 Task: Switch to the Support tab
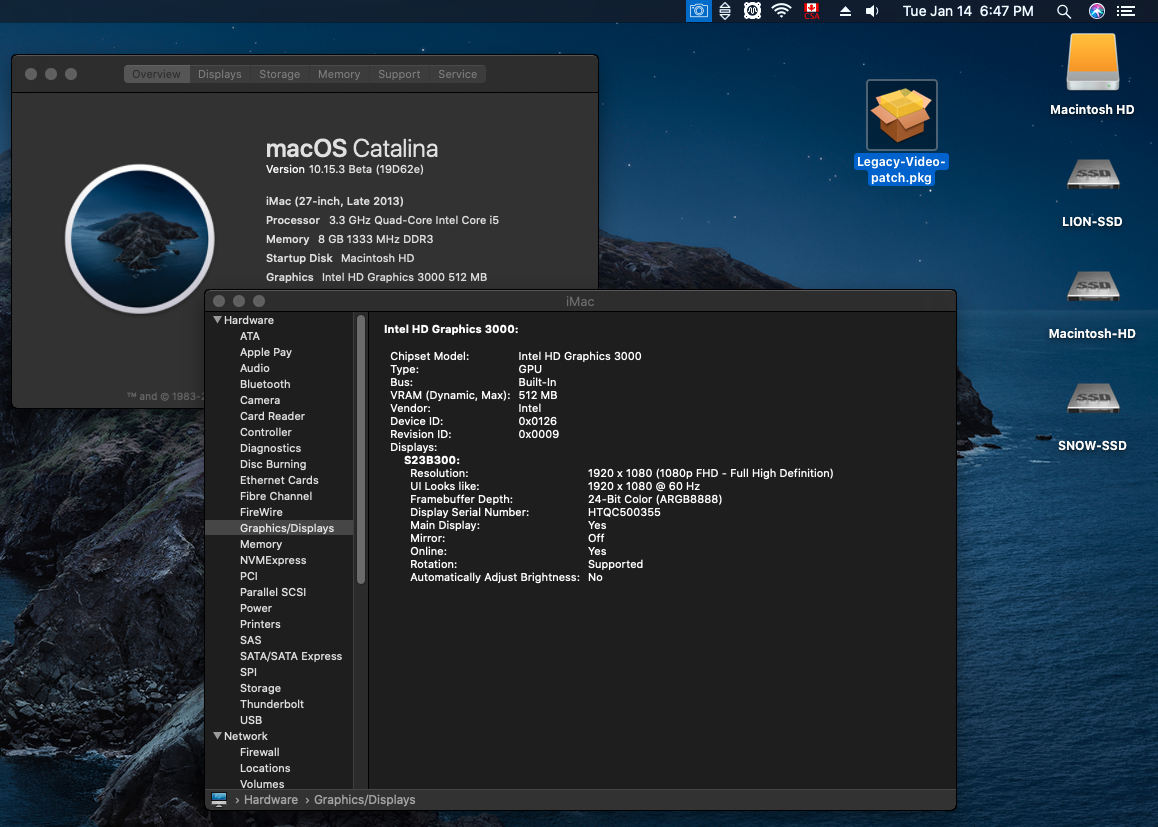(x=399, y=74)
